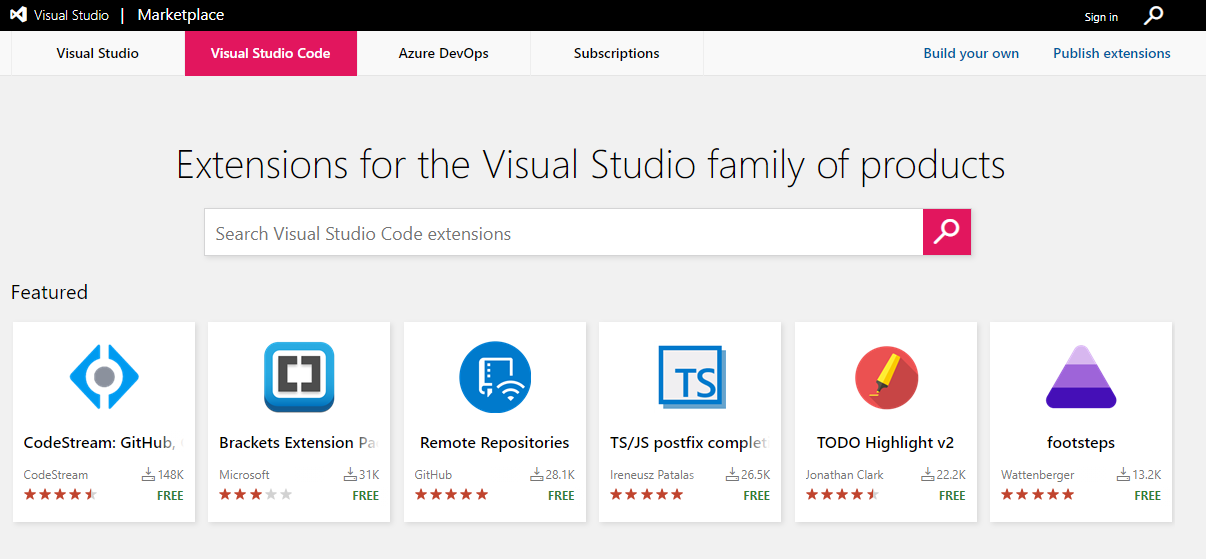Click the Marketplace header link

point(181,15)
